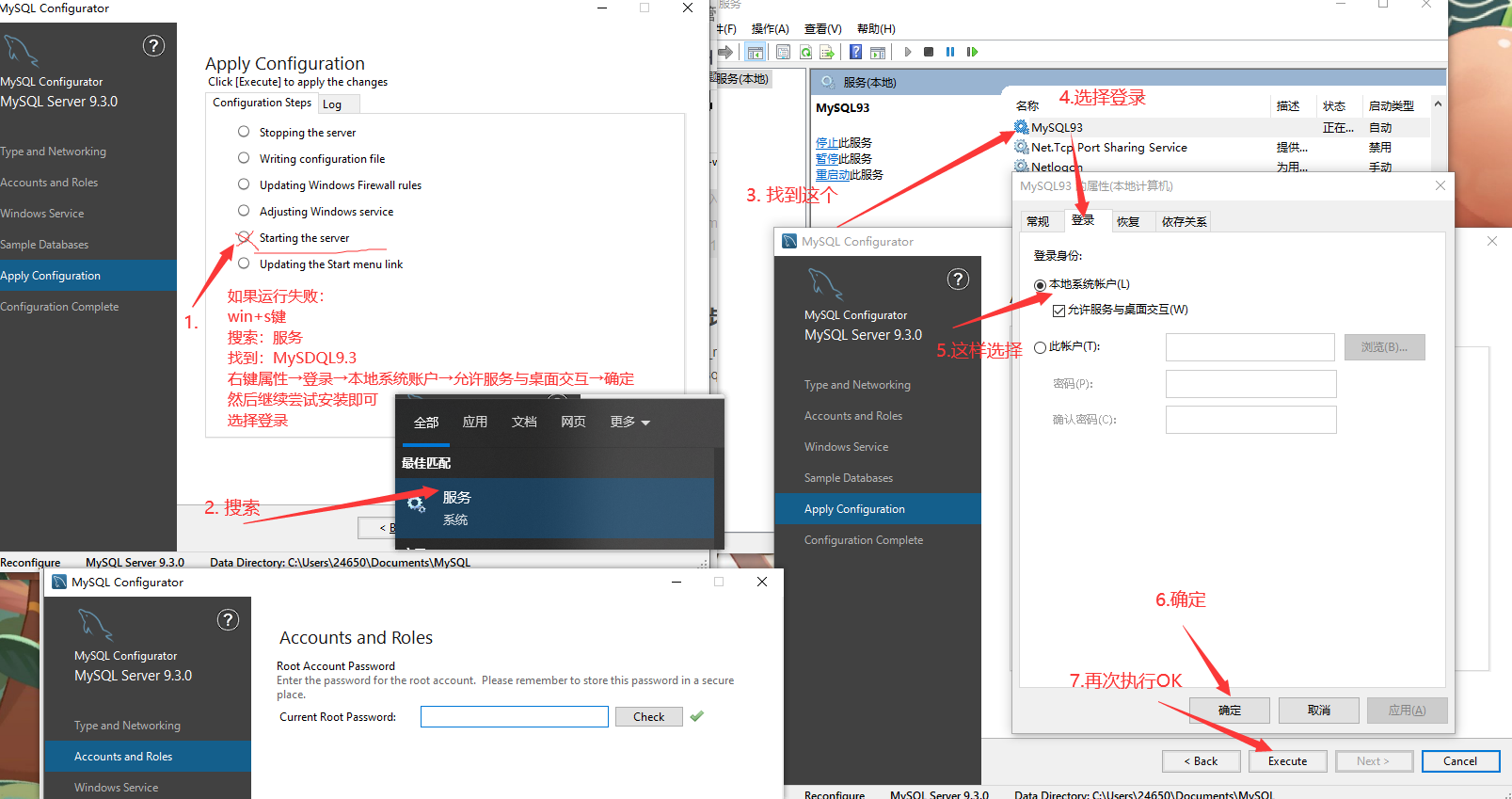Toggle the action pane icon in Services toolbar
The image size is (1512, 799).
(878, 52)
